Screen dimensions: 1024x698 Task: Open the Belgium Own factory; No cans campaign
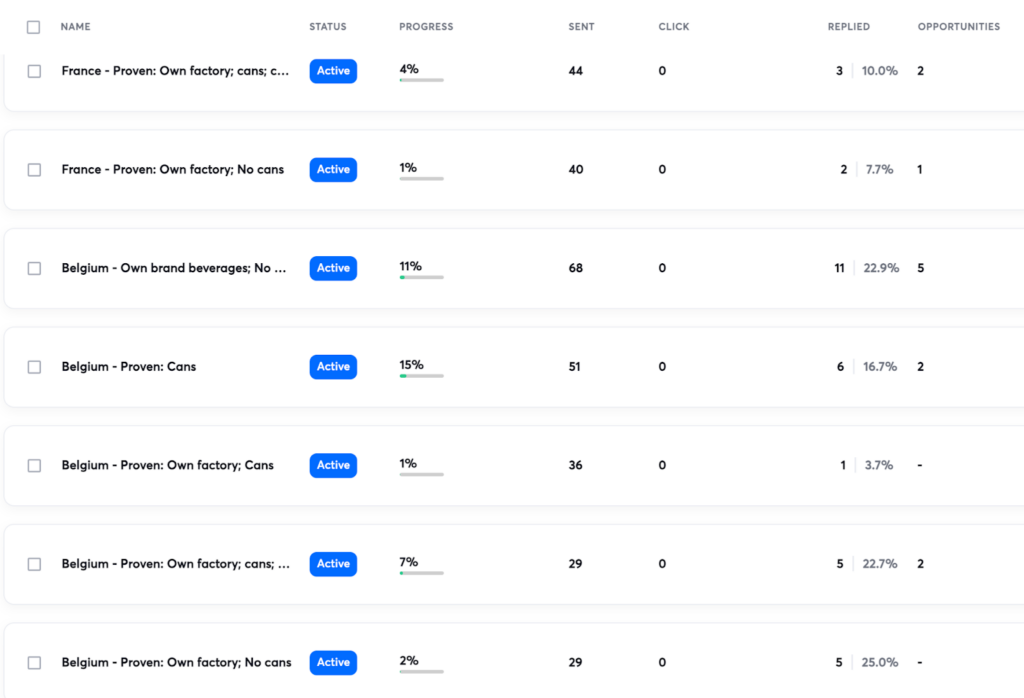(x=176, y=663)
